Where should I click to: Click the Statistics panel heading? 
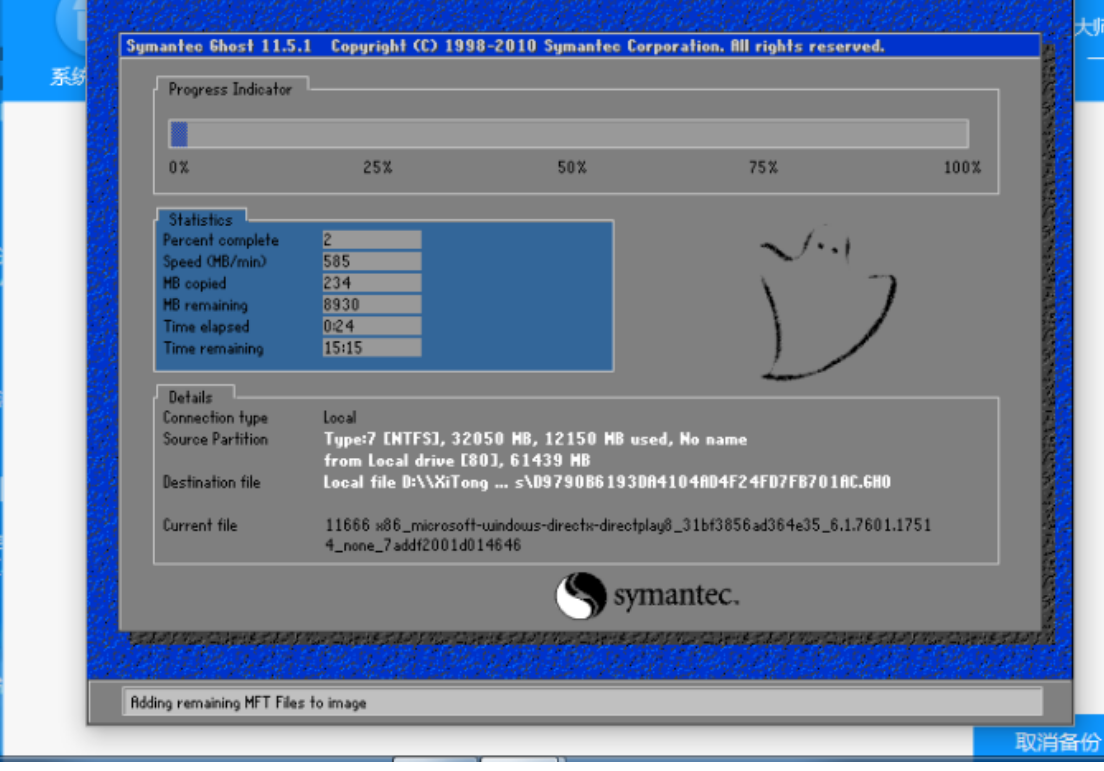point(200,220)
